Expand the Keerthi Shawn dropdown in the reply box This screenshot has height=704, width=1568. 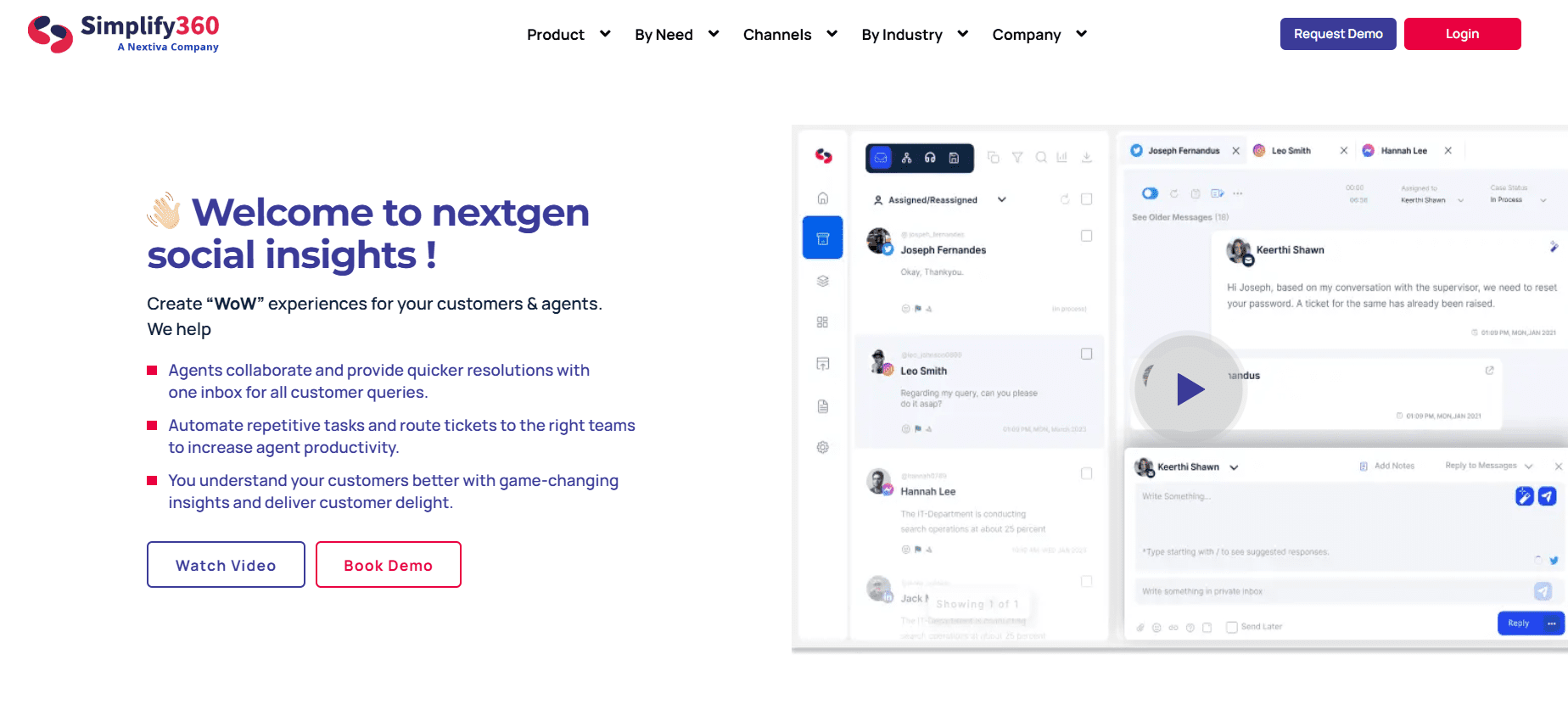(x=1234, y=467)
